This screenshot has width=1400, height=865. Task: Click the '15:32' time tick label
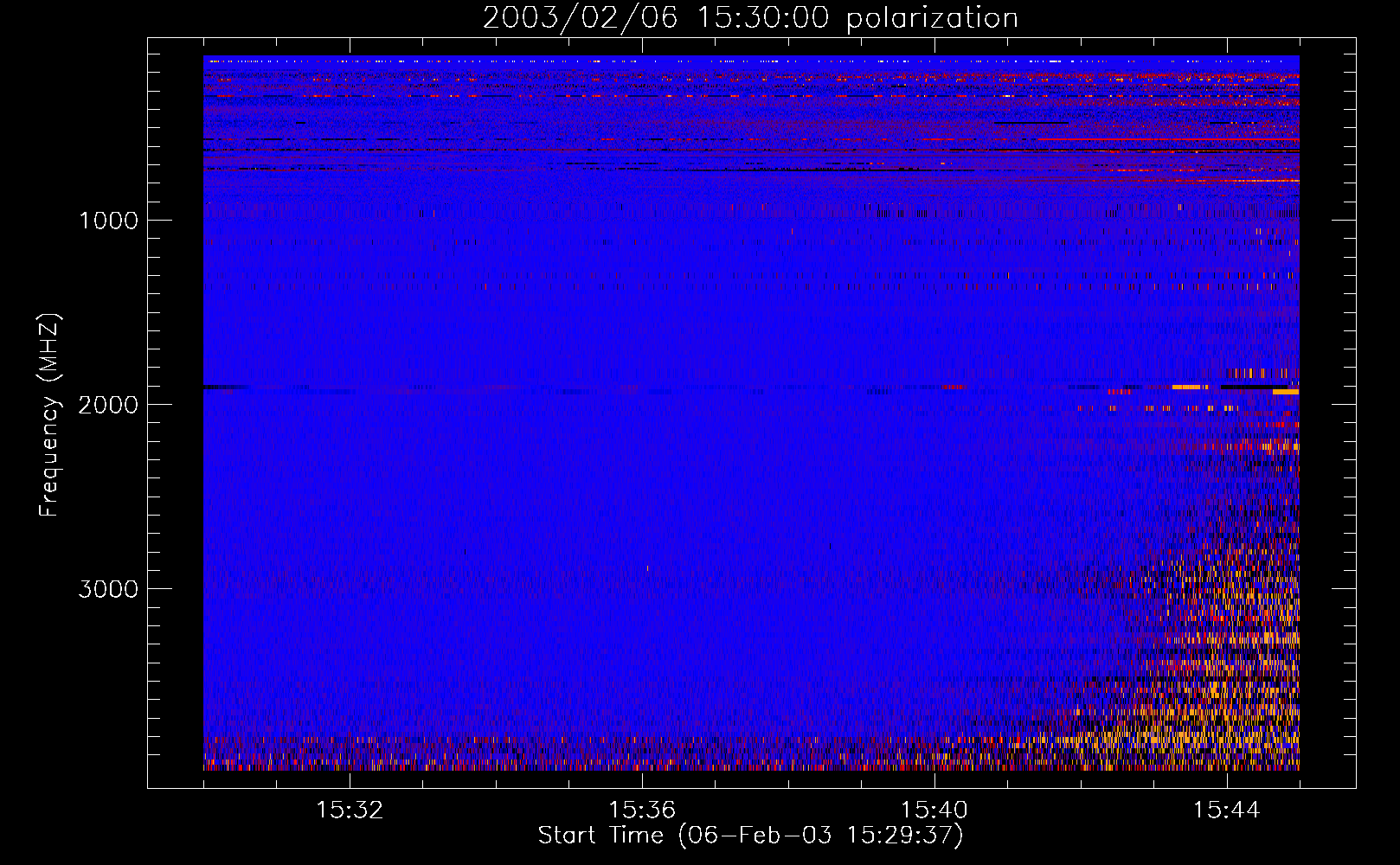pyautogui.click(x=350, y=810)
